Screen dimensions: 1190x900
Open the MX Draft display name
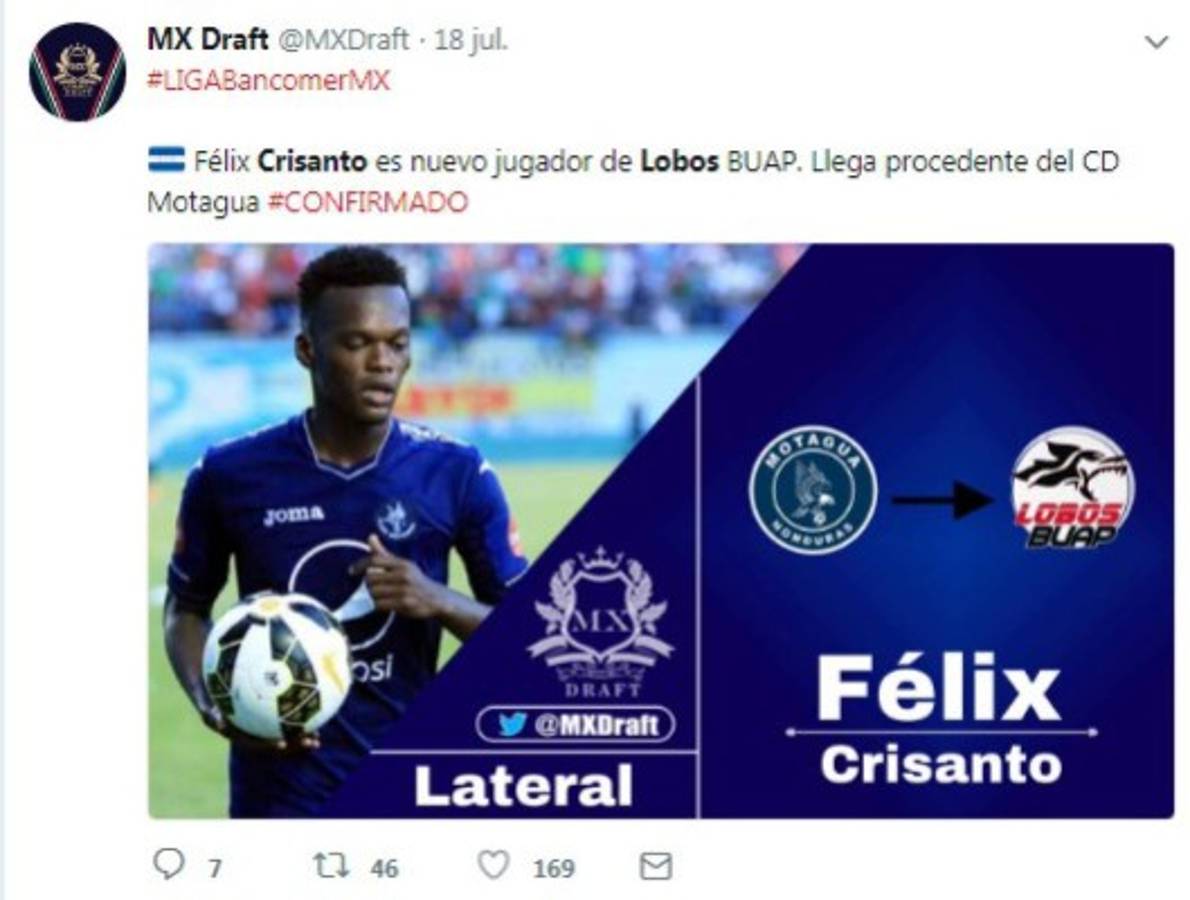pos(207,39)
